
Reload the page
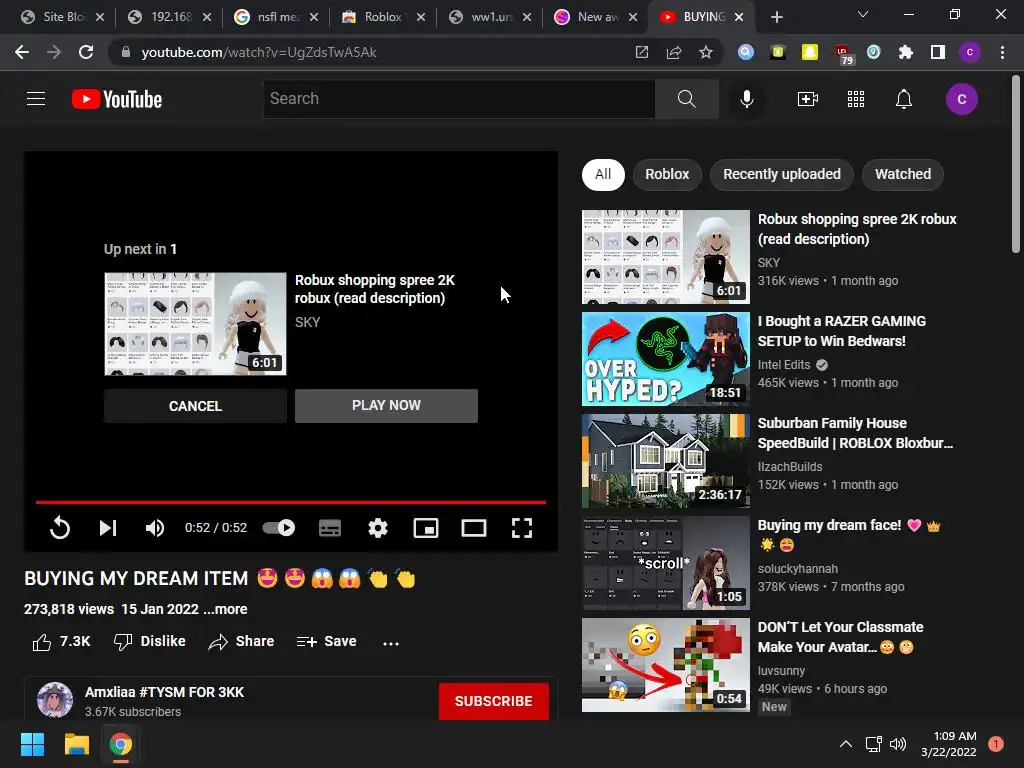86,52
